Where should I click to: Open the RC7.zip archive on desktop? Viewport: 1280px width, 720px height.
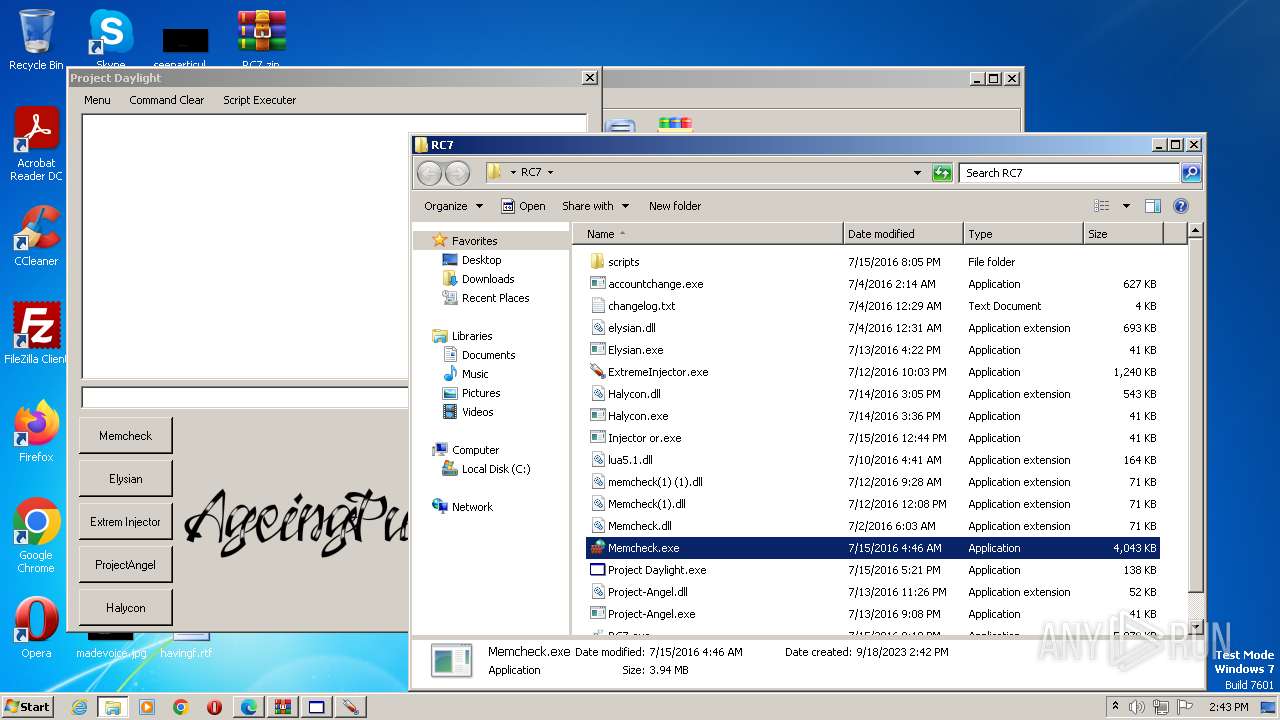pyautogui.click(x=261, y=40)
